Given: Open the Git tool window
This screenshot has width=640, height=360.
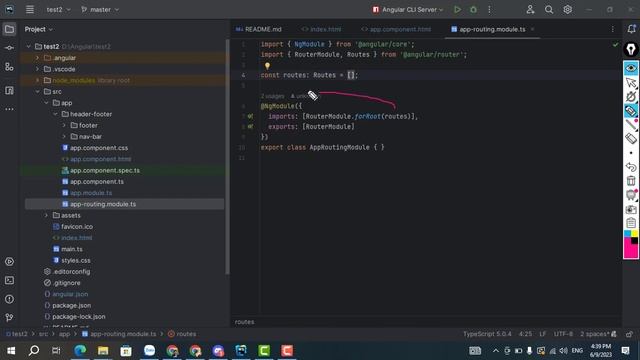Looking at the screenshot, I should [9, 317].
